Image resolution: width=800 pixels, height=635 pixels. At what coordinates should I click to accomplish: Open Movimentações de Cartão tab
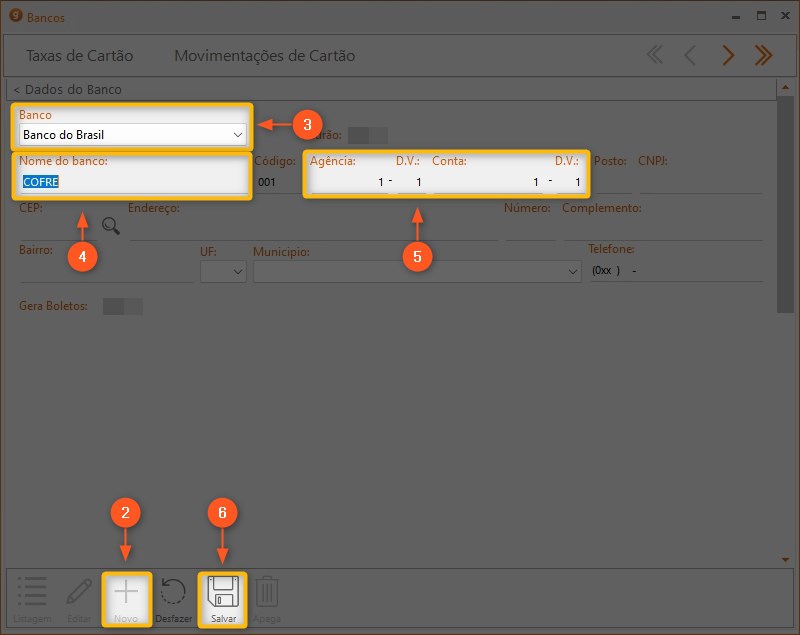[x=264, y=56]
